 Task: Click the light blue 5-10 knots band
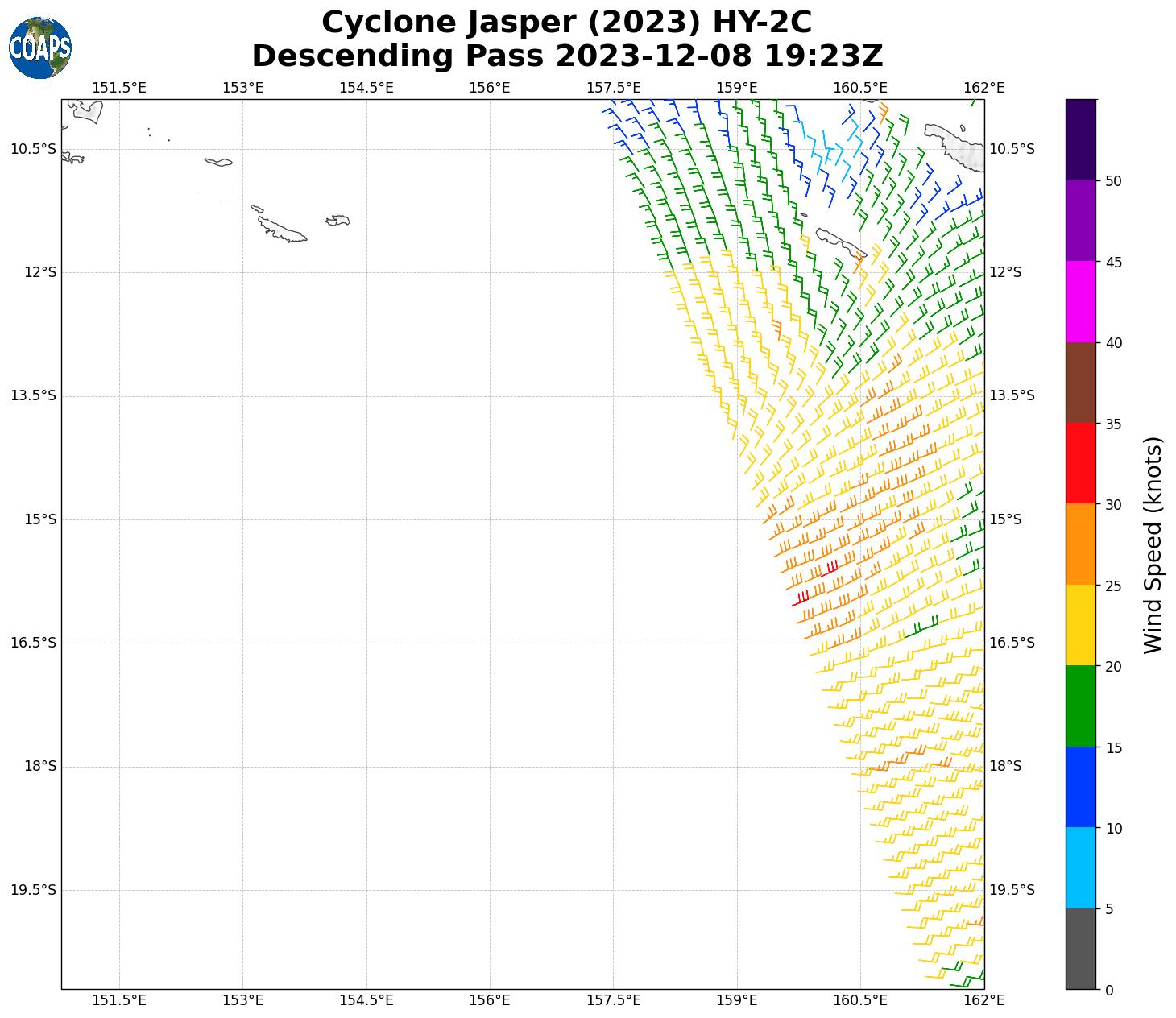pyautogui.click(x=1080, y=867)
